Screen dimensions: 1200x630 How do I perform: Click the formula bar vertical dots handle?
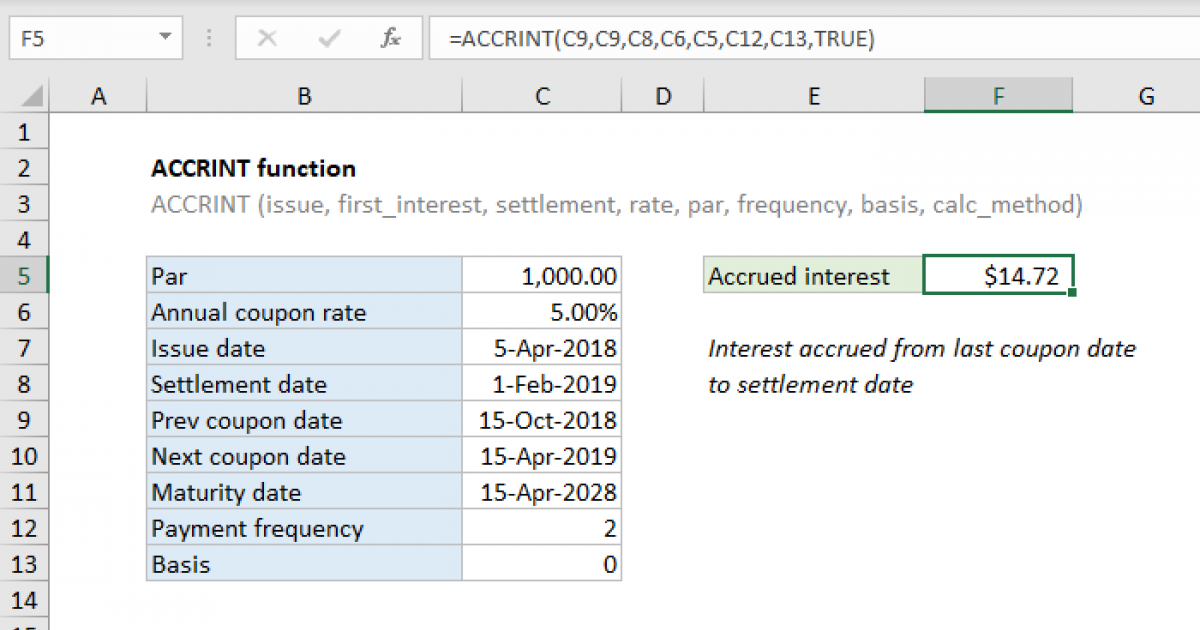[209, 39]
